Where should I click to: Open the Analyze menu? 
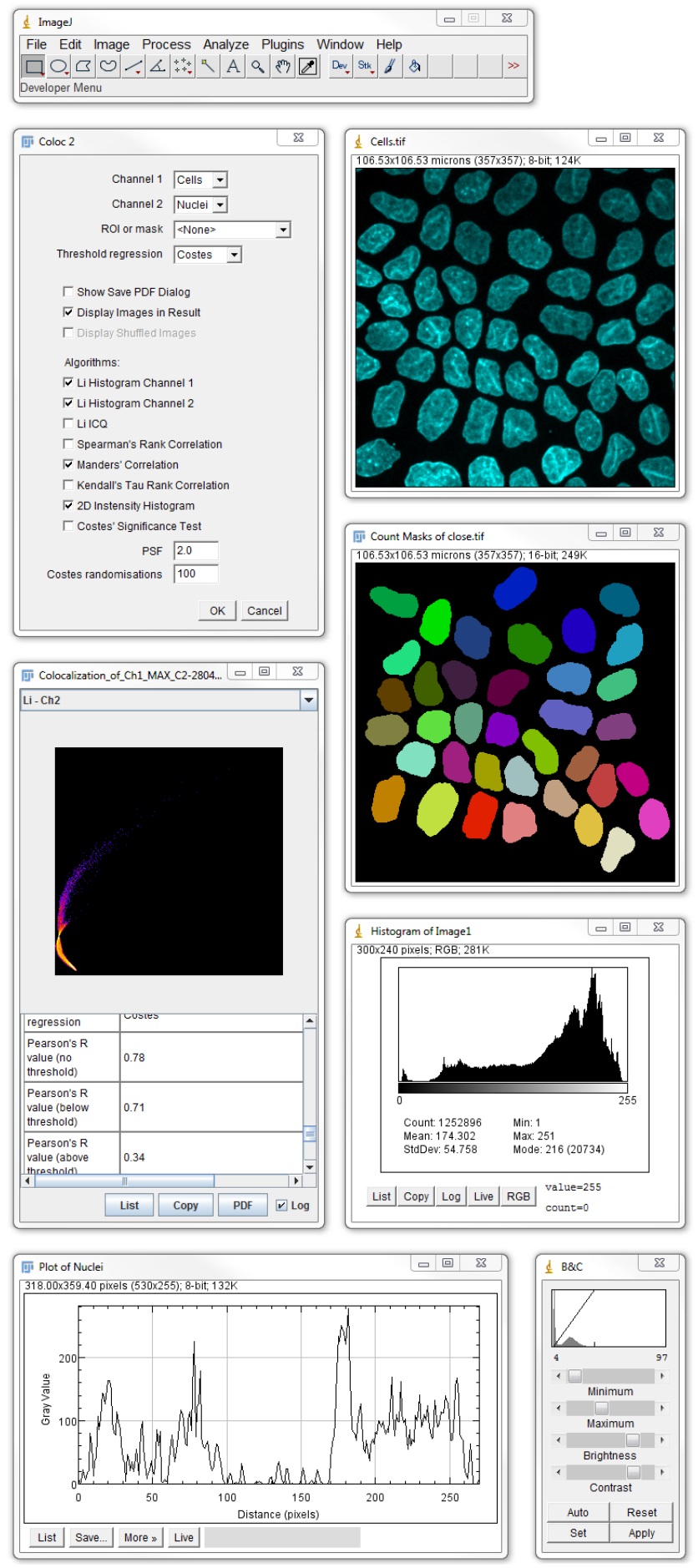[226, 44]
